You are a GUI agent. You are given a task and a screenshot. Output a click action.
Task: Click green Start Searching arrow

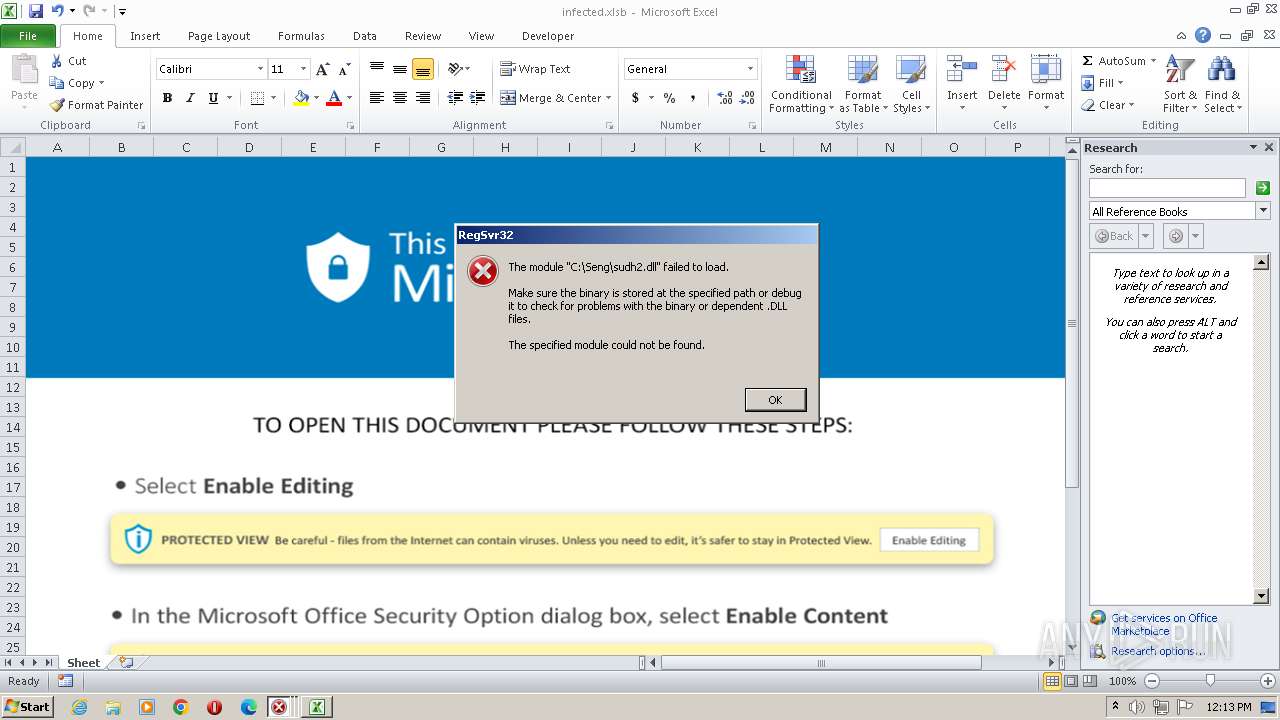tap(1262, 188)
